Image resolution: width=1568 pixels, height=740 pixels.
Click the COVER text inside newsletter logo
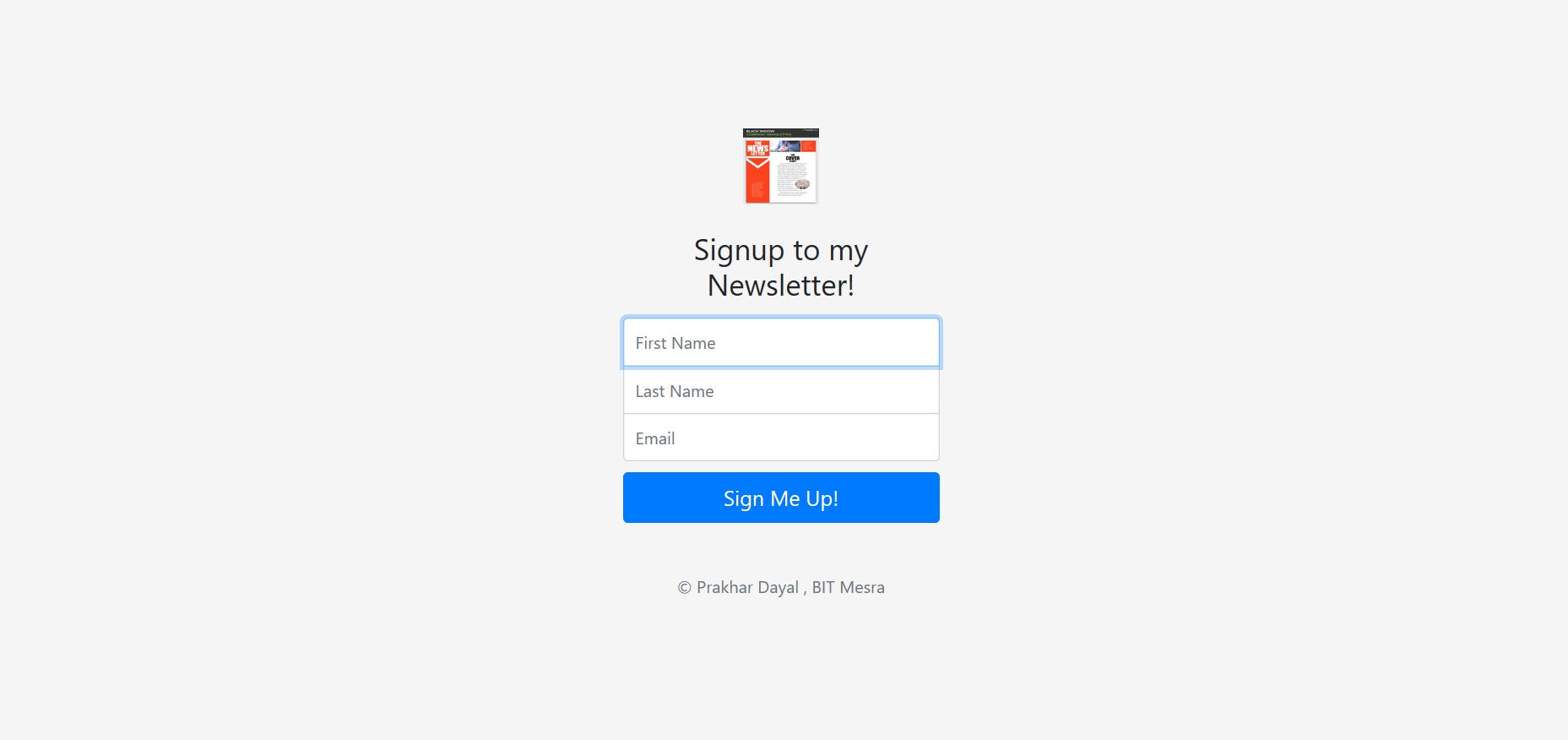(x=793, y=158)
